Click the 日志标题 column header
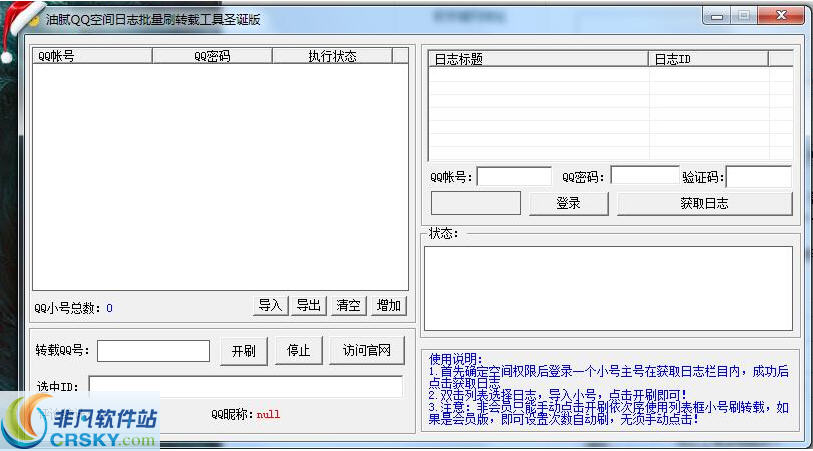The width and height of the screenshot is (813, 451). coord(538,59)
